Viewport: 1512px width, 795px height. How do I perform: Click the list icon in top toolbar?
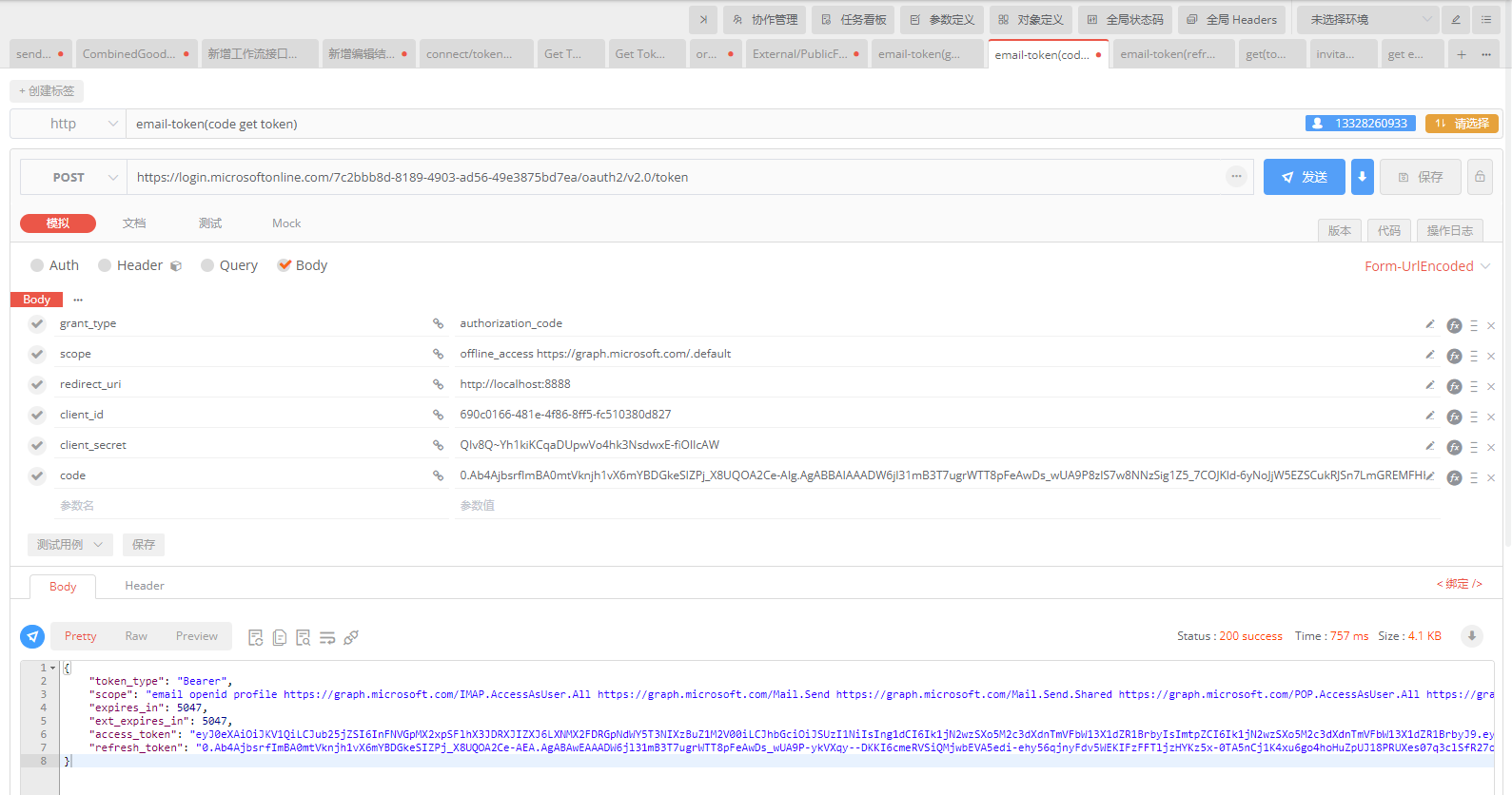tap(1486, 19)
